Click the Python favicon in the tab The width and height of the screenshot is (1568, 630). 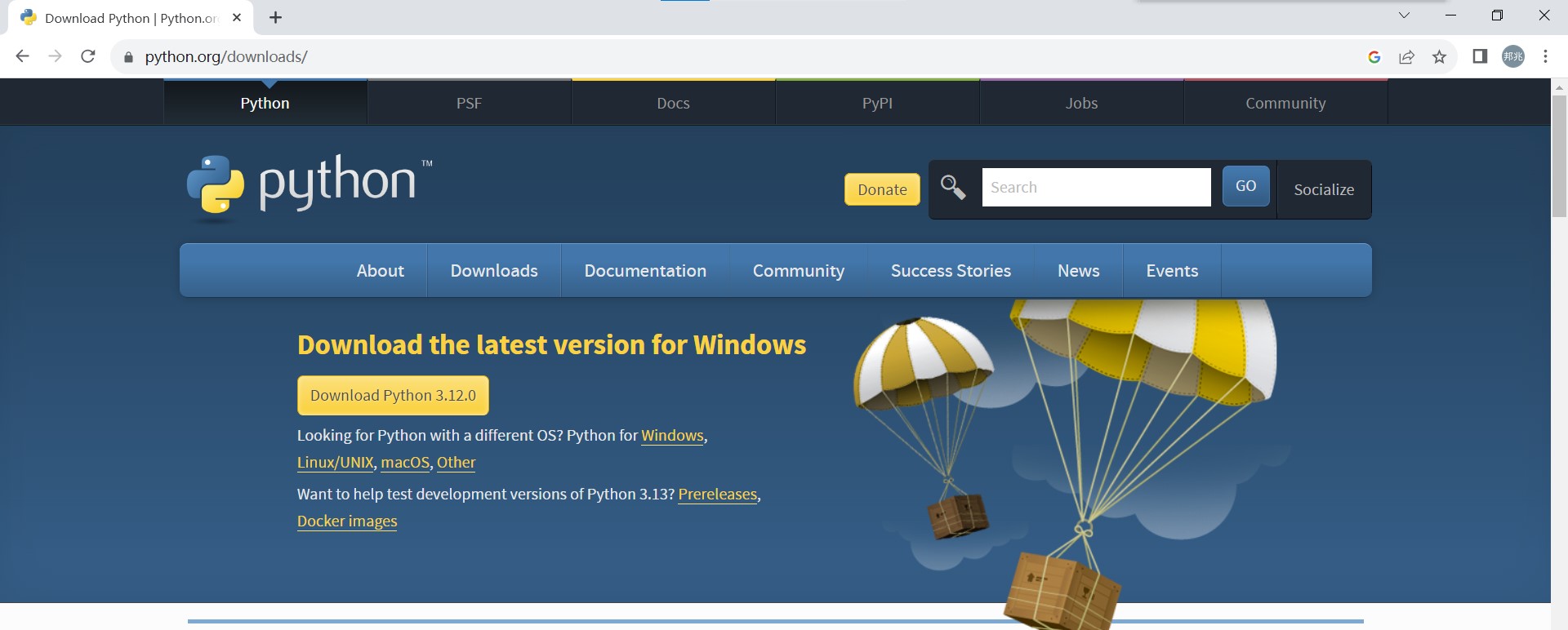click(29, 17)
